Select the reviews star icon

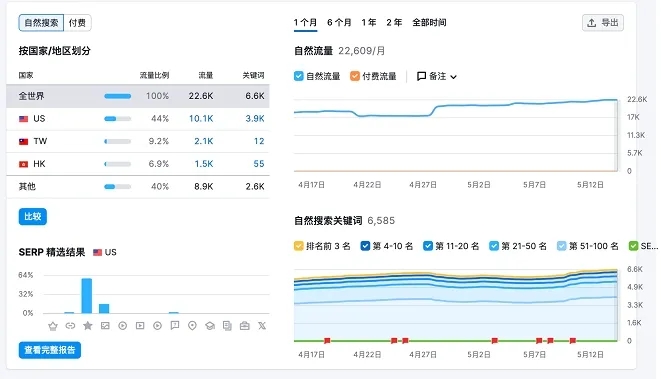click(x=88, y=325)
